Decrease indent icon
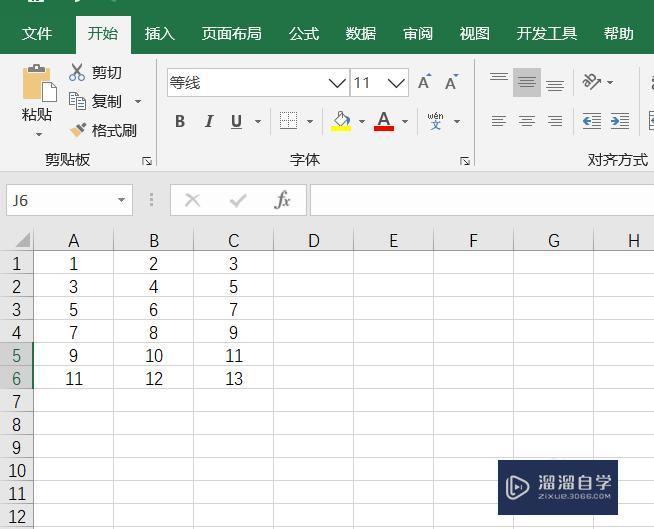The image size is (654, 529). pos(591,121)
